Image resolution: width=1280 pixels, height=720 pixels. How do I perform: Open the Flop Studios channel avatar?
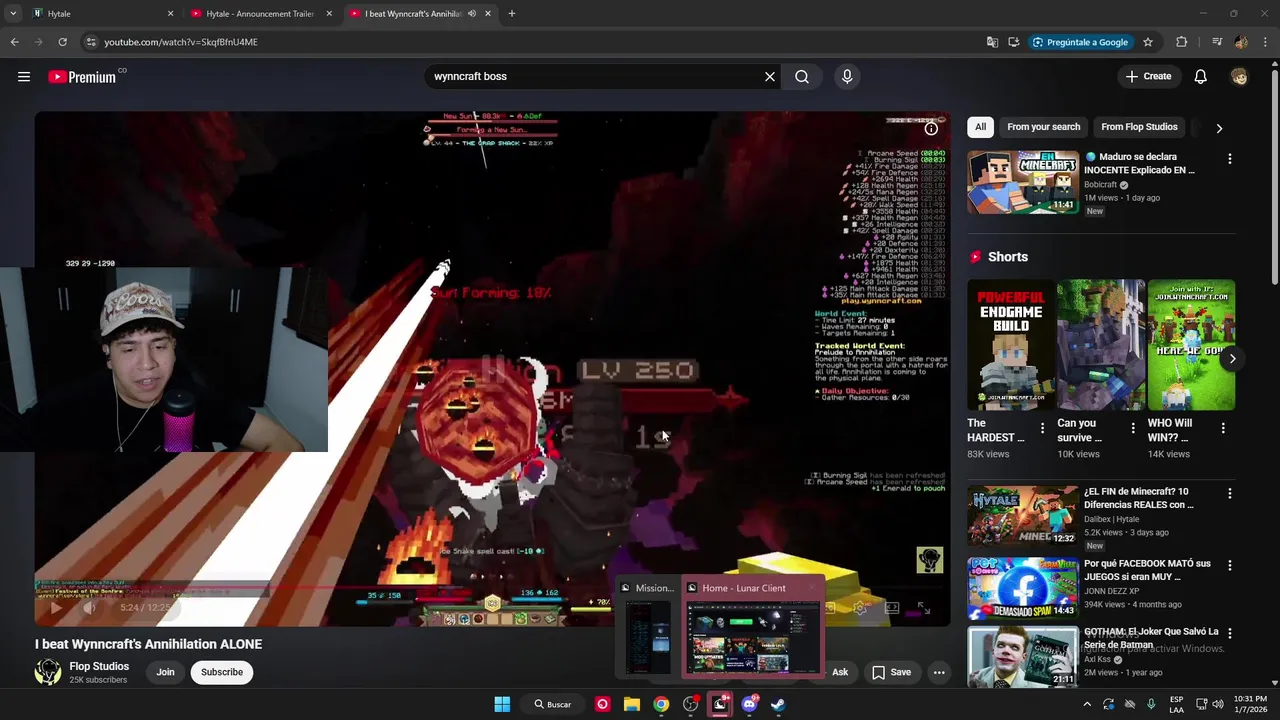48,672
